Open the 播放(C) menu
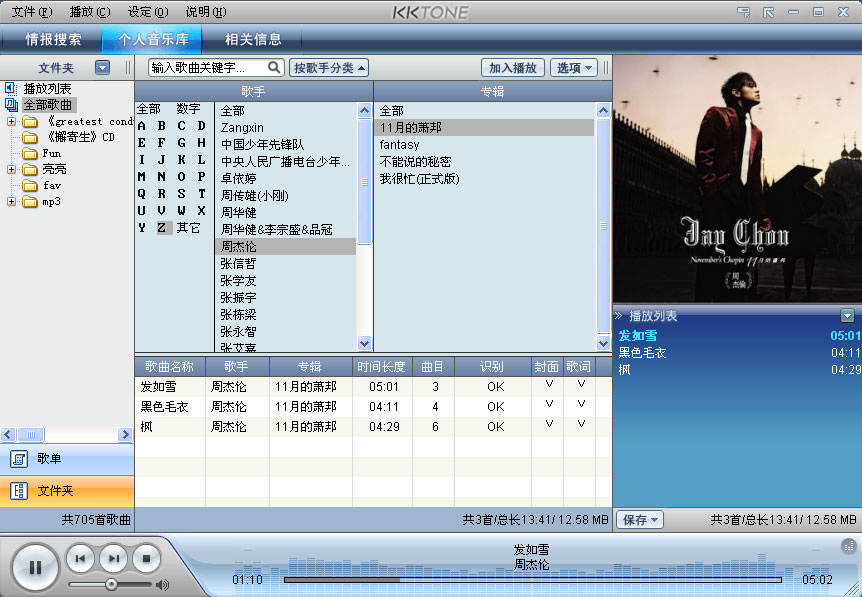This screenshot has height=597, width=862. (x=90, y=12)
